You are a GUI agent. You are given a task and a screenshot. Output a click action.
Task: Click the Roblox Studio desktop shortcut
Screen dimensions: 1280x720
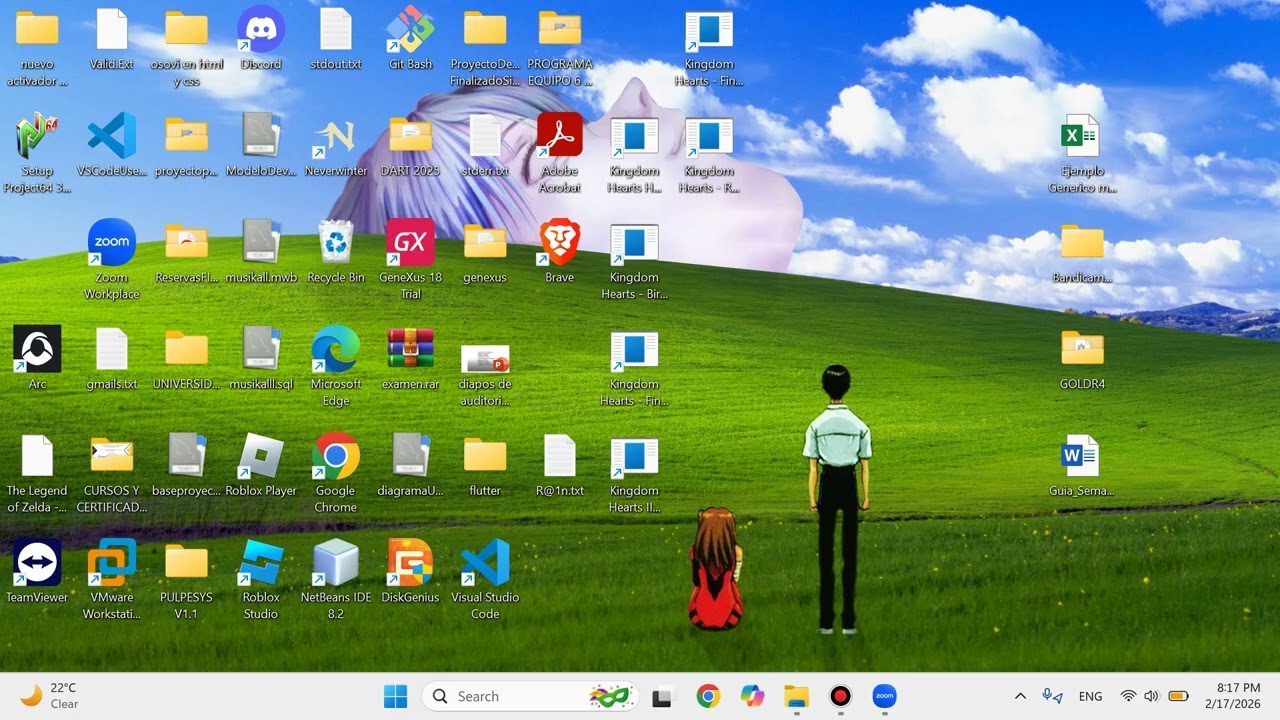[261, 580]
